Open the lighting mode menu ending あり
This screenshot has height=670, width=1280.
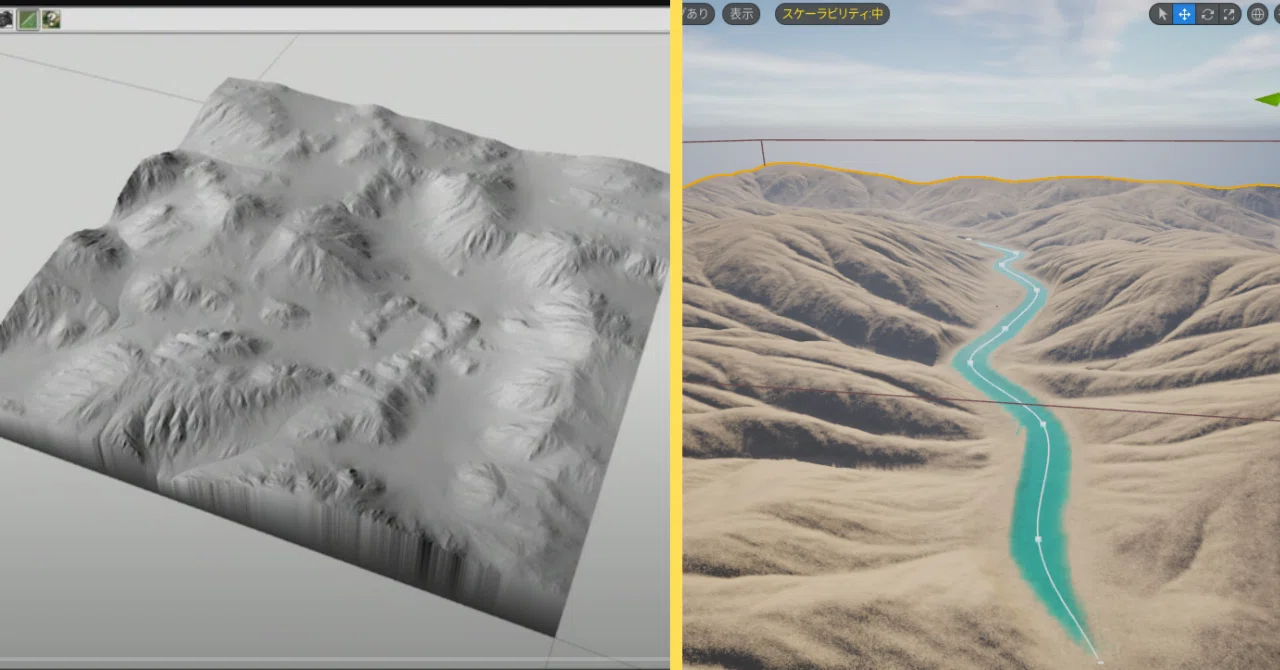click(x=697, y=14)
